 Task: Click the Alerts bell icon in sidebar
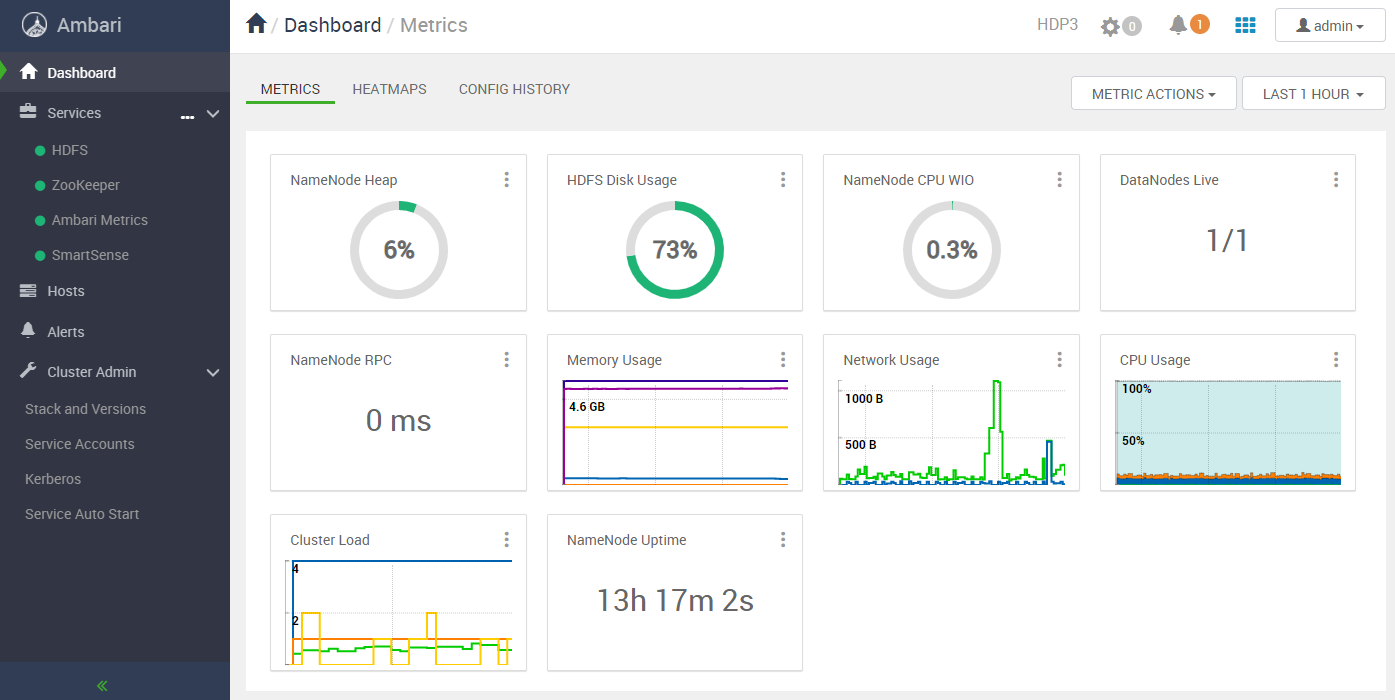pos(28,331)
